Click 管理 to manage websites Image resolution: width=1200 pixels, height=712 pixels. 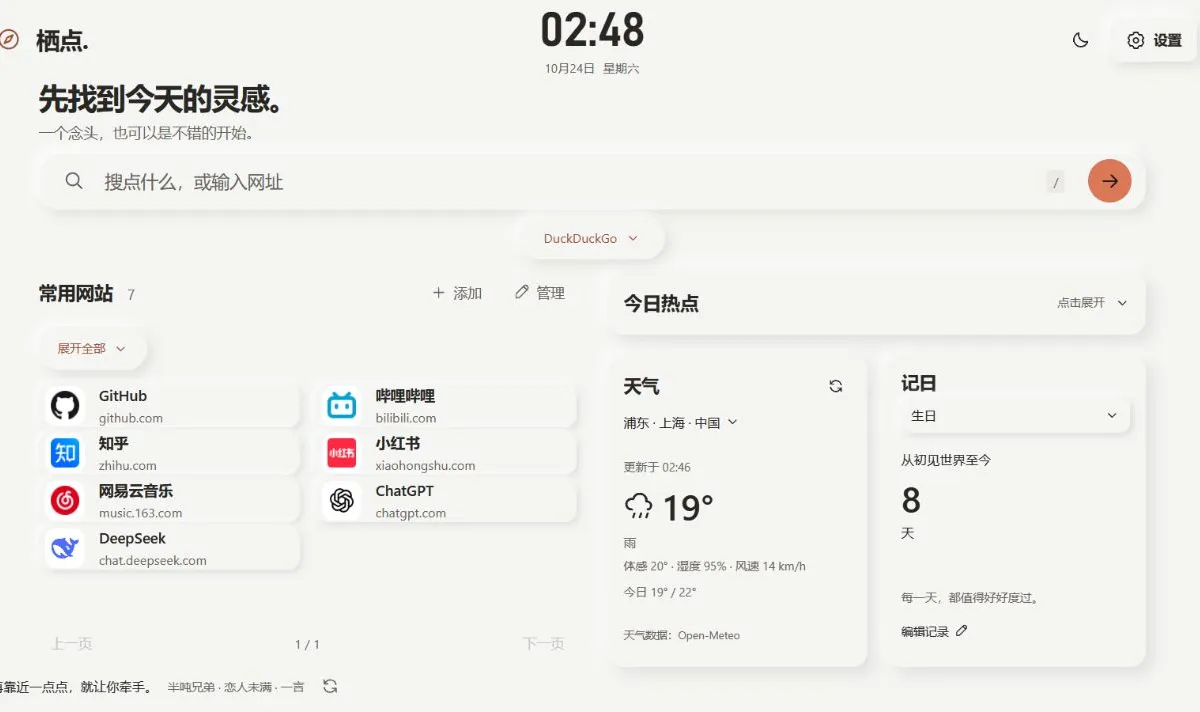click(x=540, y=293)
